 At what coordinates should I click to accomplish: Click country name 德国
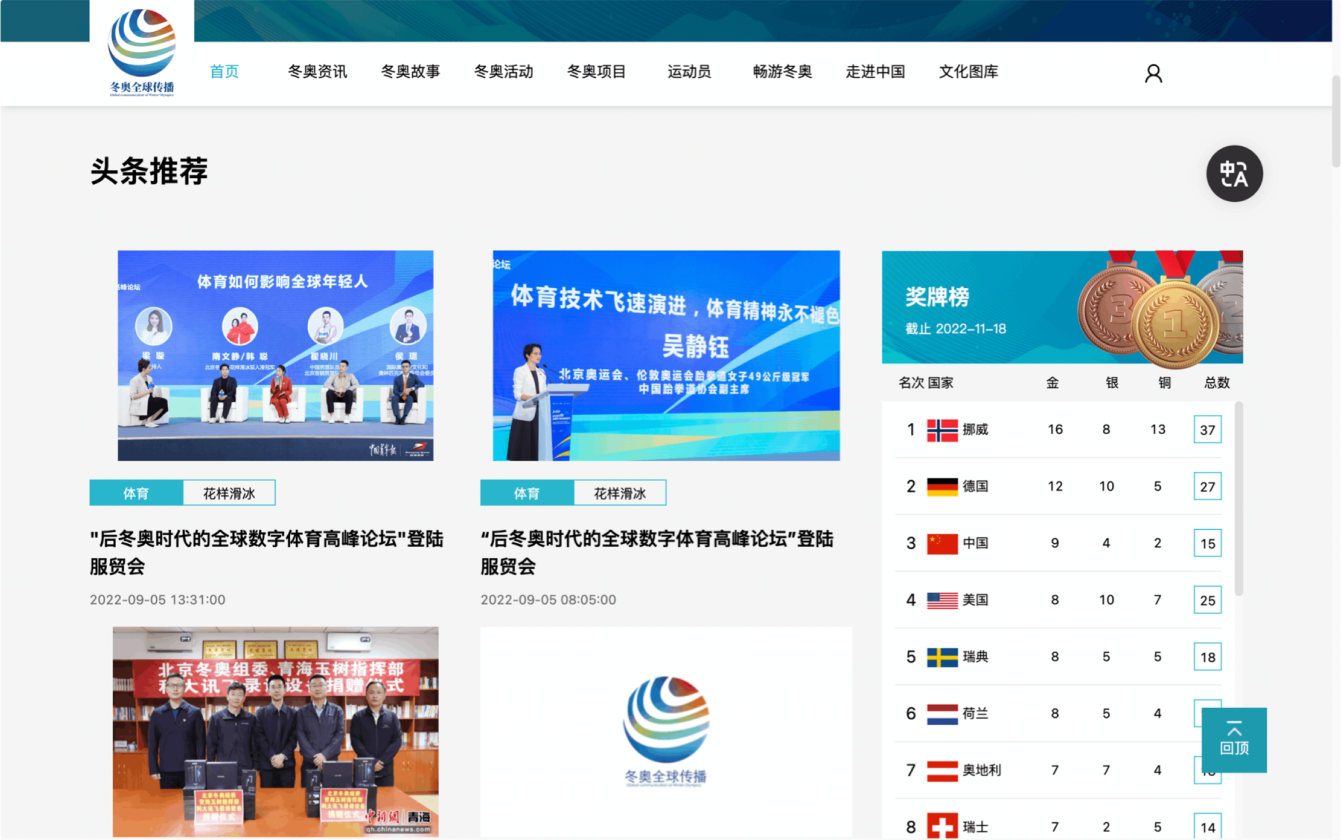pos(975,487)
